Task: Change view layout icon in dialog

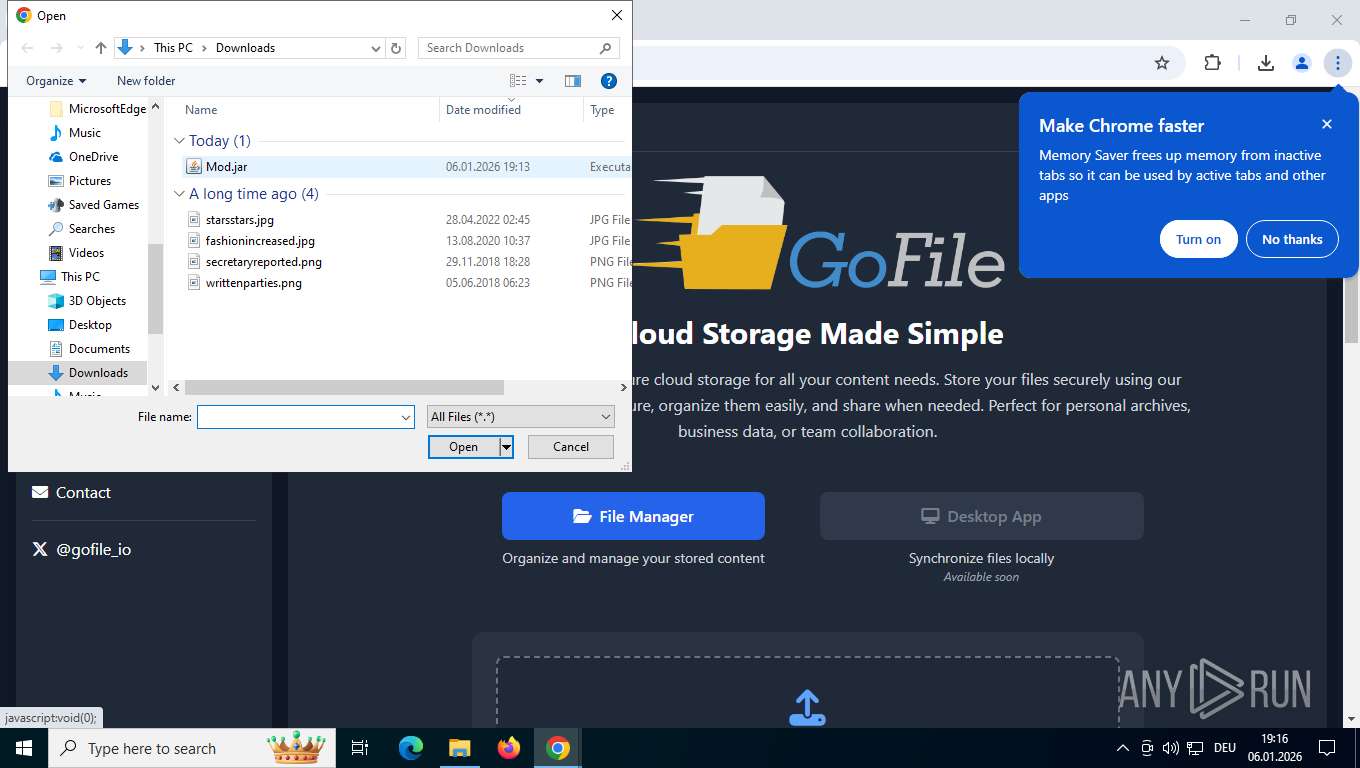Action: tap(518, 81)
